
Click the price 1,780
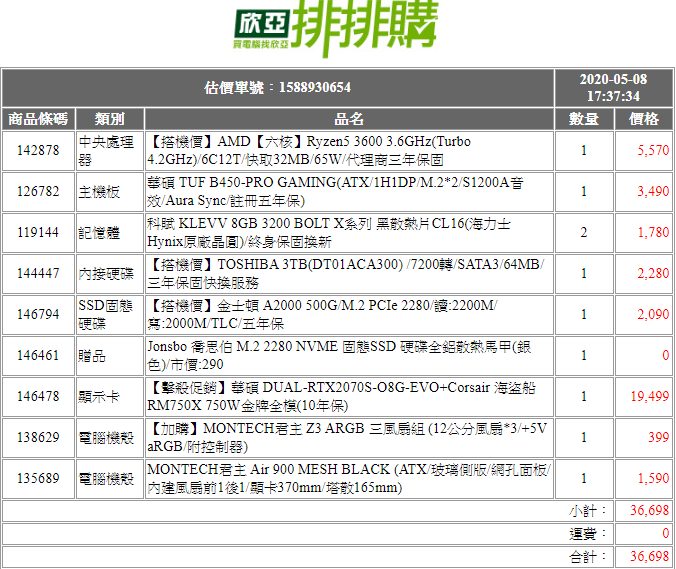[653, 232]
